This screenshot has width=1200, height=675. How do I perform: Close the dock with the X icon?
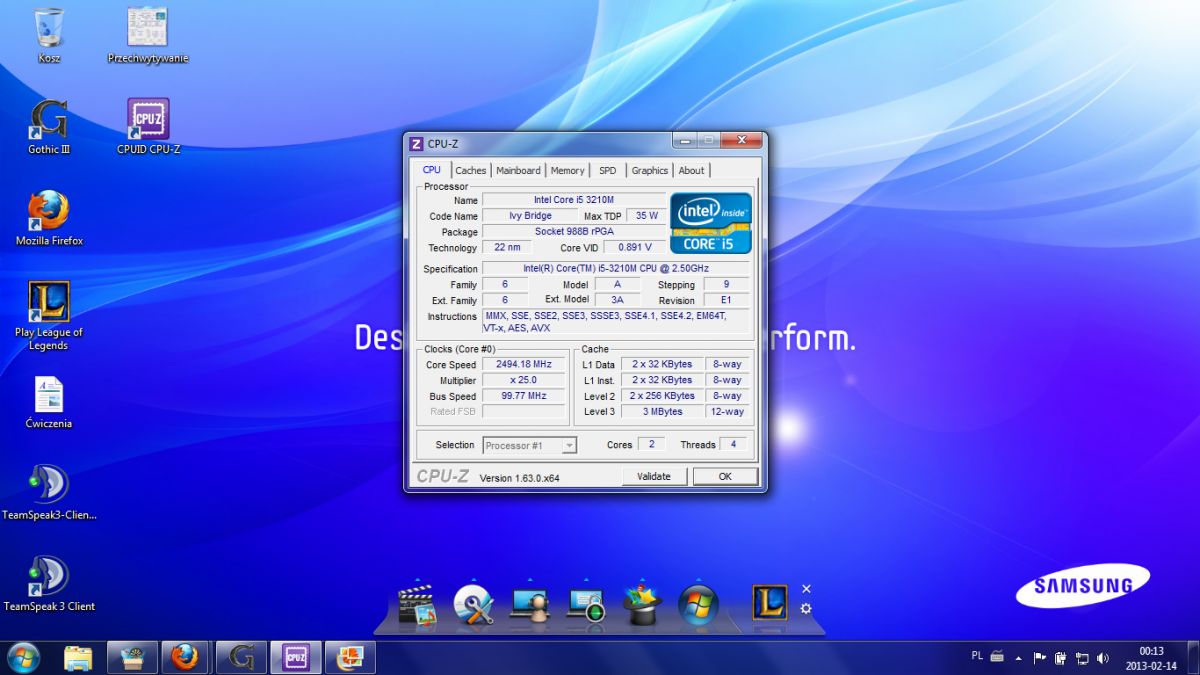point(806,589)
